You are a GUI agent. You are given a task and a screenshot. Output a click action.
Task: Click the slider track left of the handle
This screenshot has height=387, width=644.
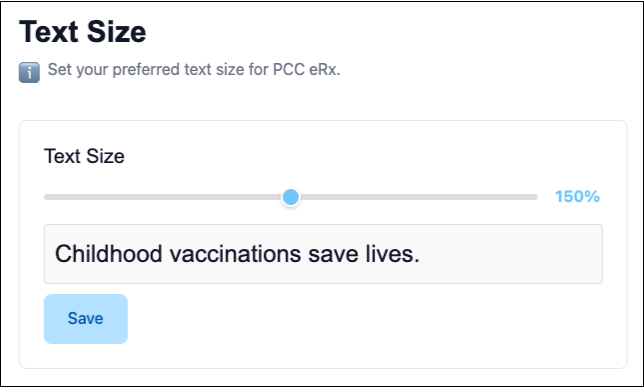click(163, 197)
